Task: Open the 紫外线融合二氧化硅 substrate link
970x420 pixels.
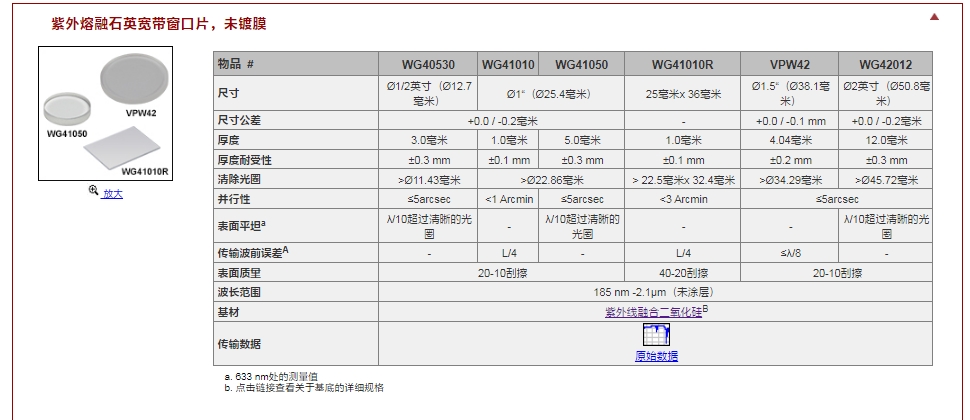Action: [653, 312]
